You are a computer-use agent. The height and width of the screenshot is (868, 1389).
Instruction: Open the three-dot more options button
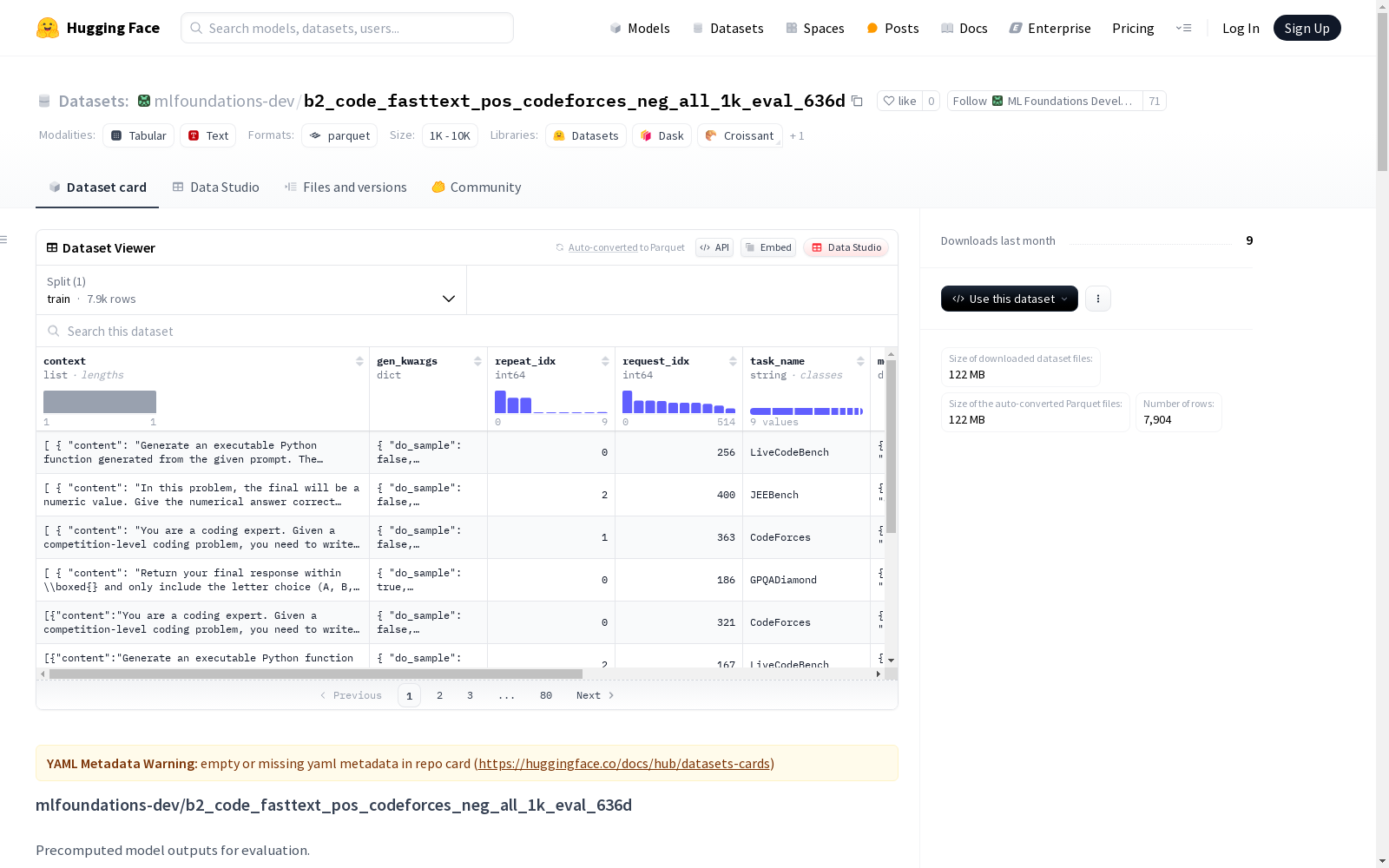tap(1098, 299)
